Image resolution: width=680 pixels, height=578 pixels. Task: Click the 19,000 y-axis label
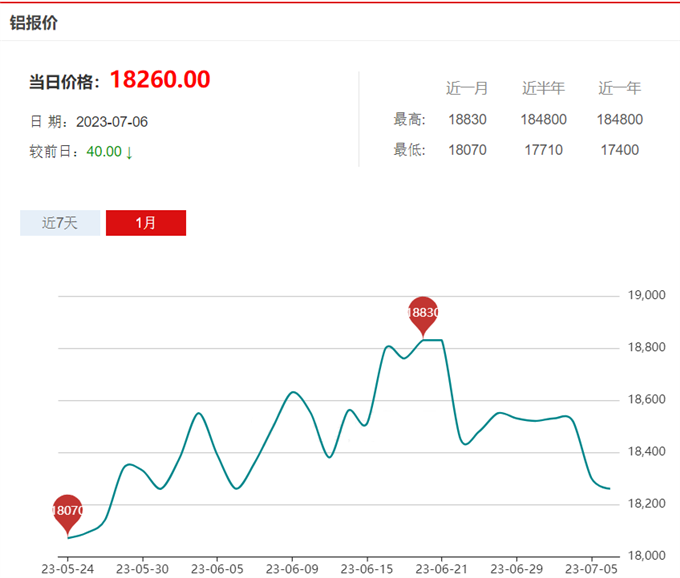tap(646, 296)
